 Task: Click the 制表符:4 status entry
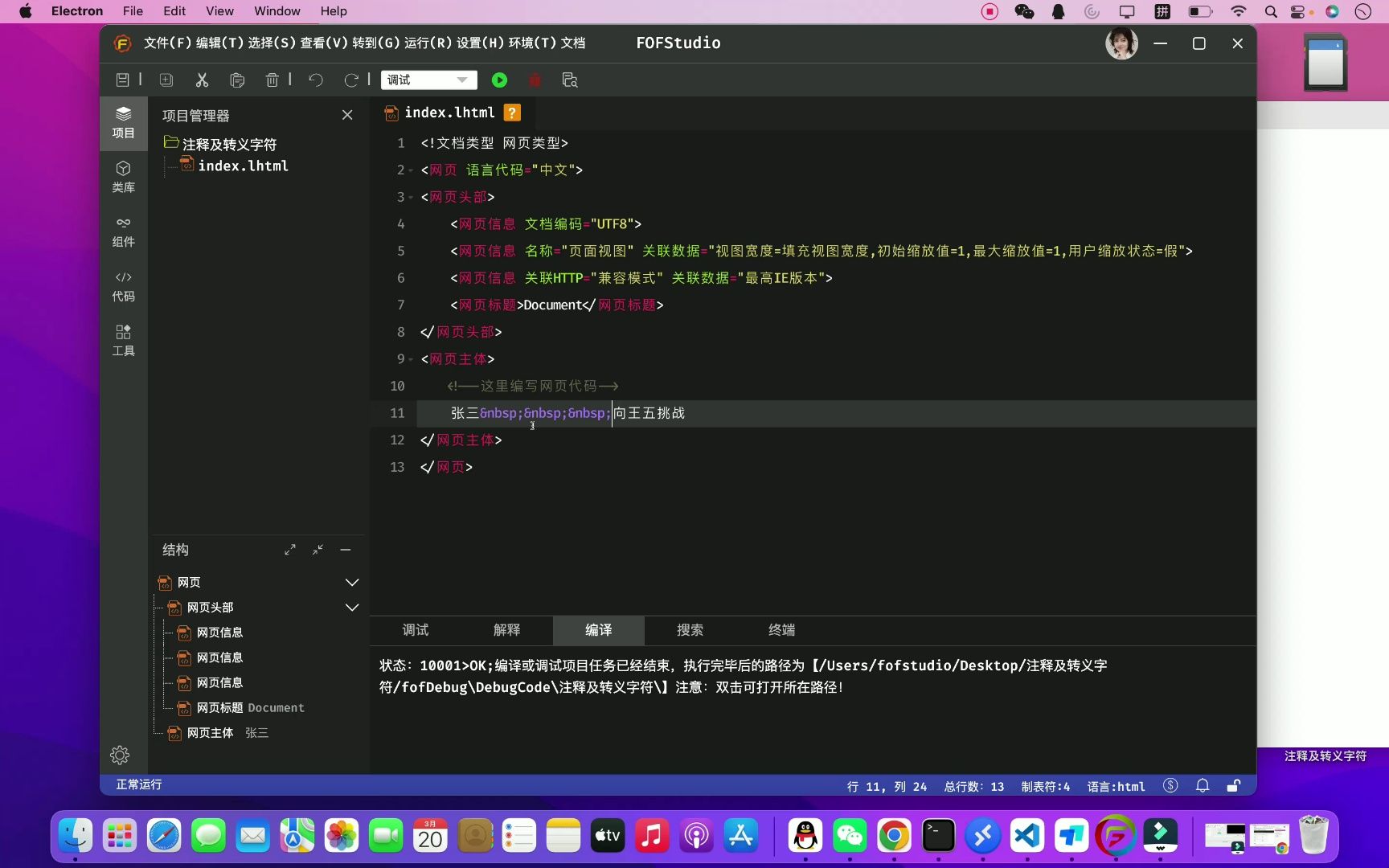click(x=1045, y=786)
